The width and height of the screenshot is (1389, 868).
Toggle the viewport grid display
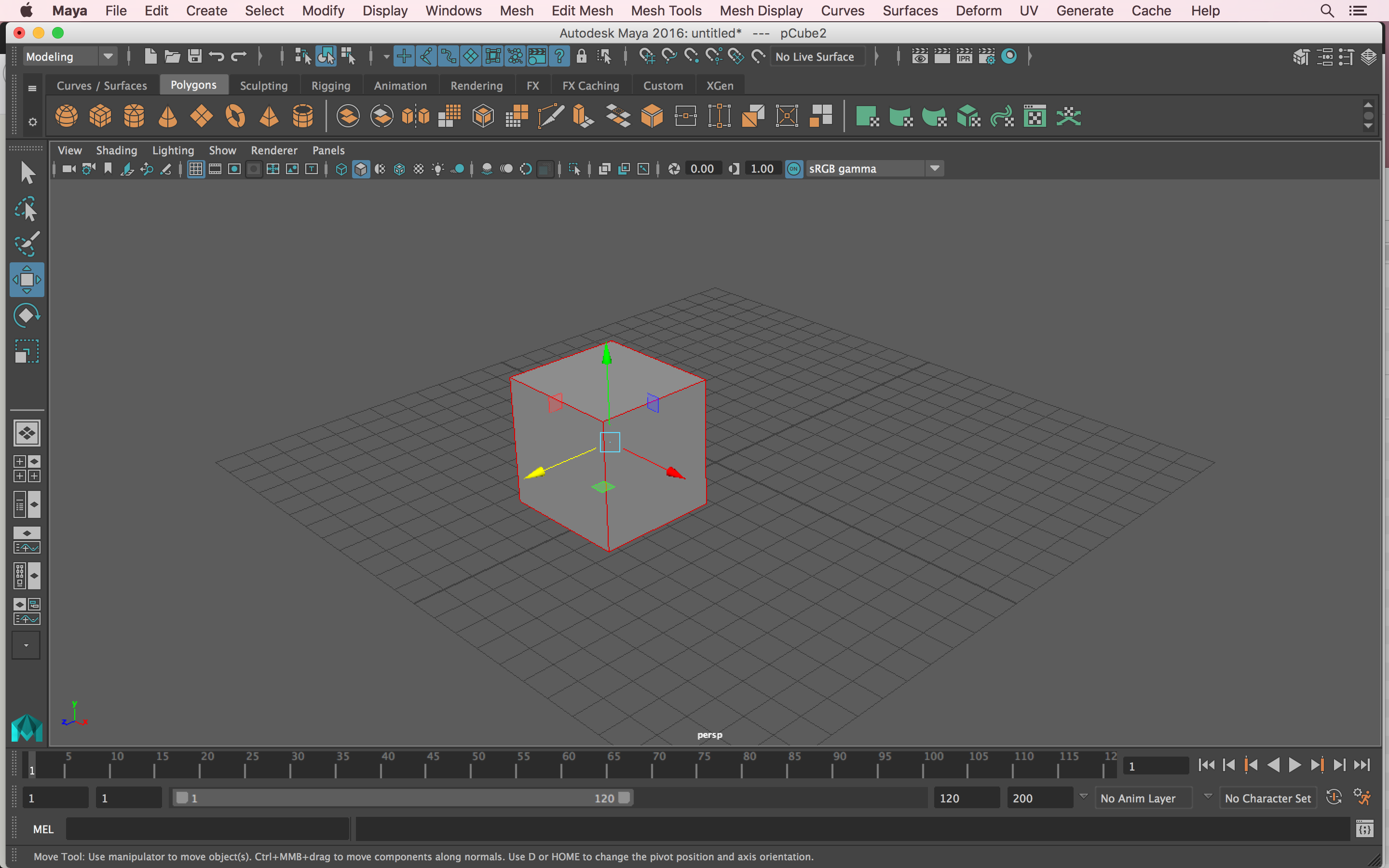[x=196, y=169]
